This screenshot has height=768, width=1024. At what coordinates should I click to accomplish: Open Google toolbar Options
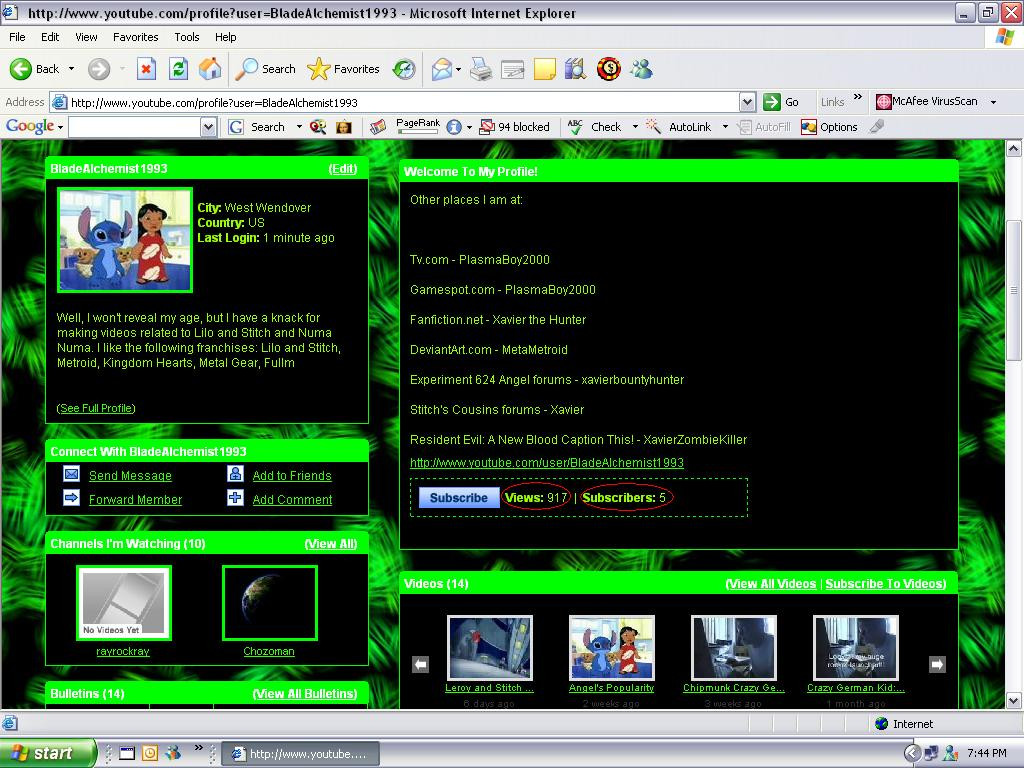tap(829, 127)
